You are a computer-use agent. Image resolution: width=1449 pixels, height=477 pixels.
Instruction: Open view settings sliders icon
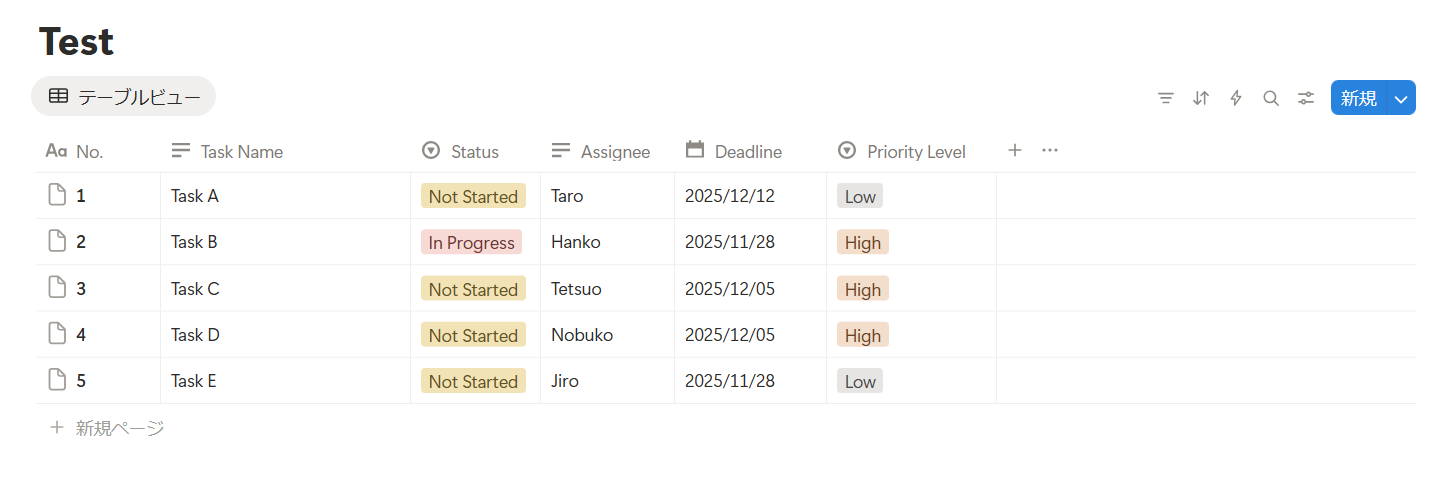[x=1306, y=98]
